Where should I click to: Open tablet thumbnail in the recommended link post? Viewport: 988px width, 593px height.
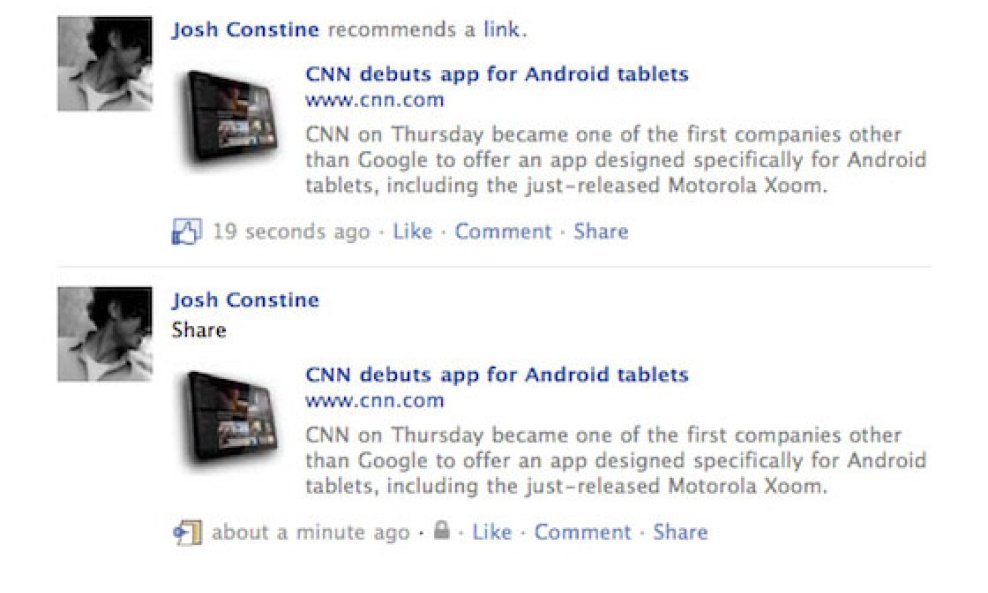click(229, 118)
